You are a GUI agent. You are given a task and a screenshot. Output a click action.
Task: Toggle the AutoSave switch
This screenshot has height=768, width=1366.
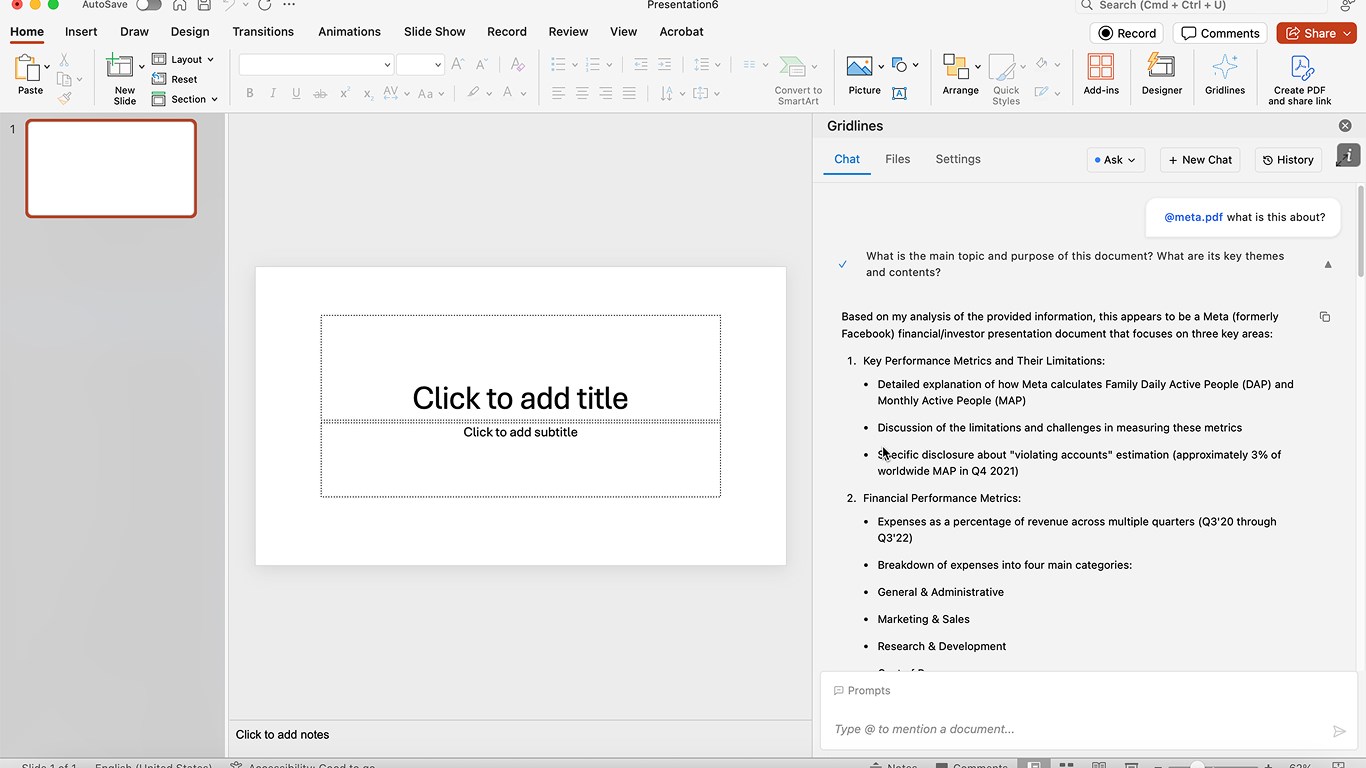pyautogui.click(x=149, y=5)
